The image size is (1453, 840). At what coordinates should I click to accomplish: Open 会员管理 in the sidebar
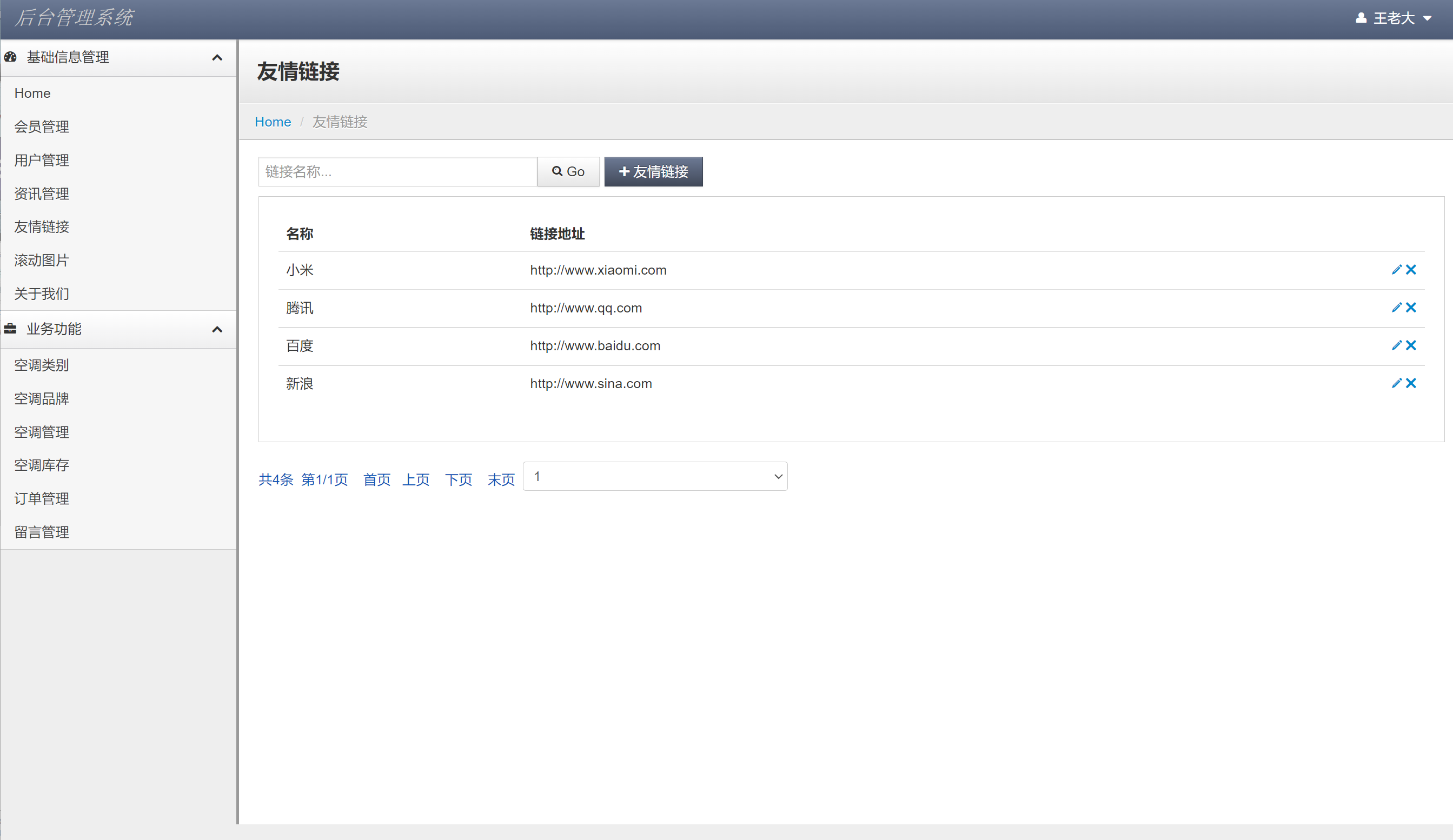click(x=42, y=127)
